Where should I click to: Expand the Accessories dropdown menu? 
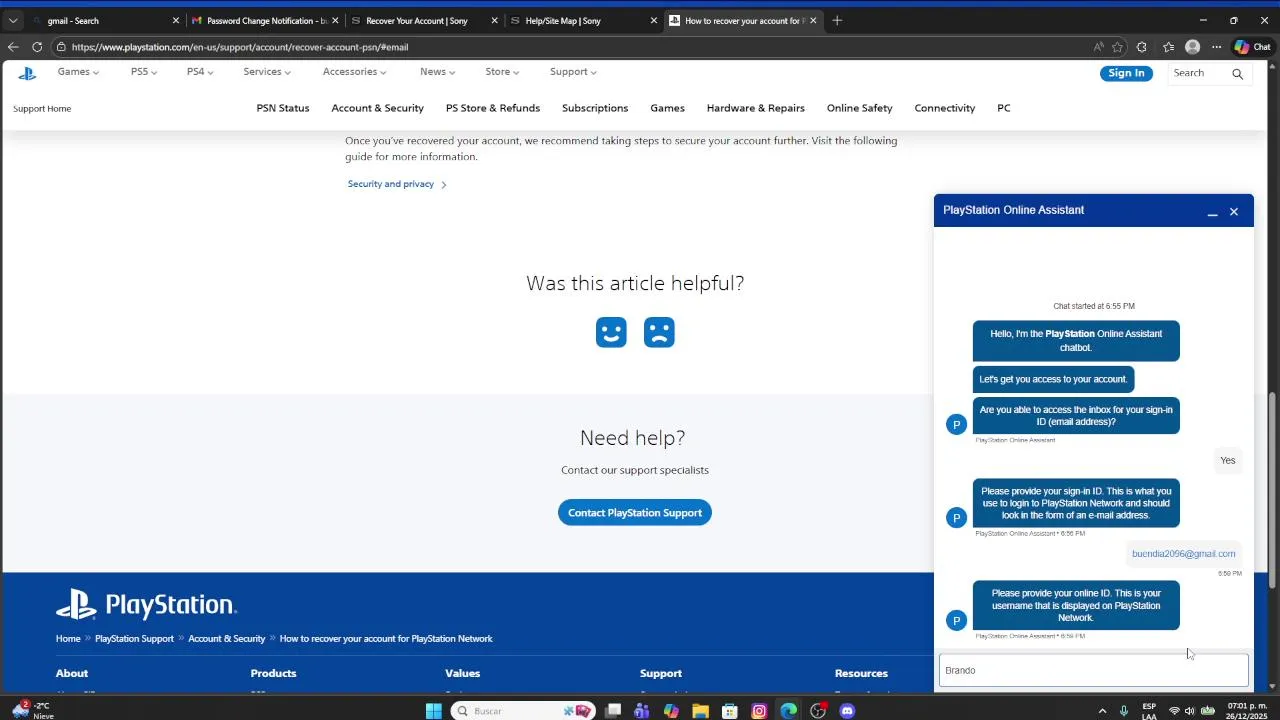pyautogui.click(x=355, y=72)
